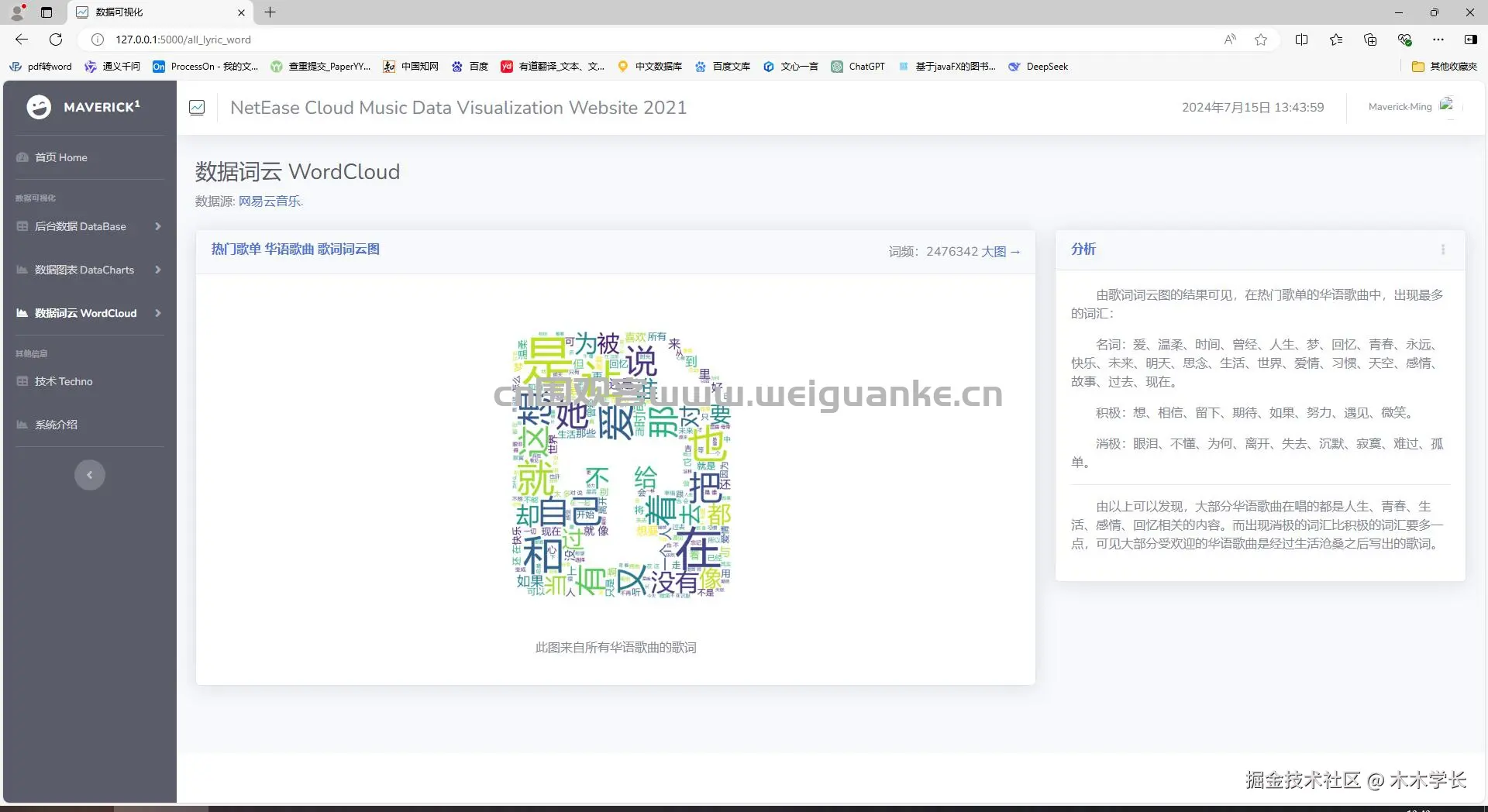Open the split screen icon
The width and height of the screenshot is (1488, 812).
(1301, 40)
